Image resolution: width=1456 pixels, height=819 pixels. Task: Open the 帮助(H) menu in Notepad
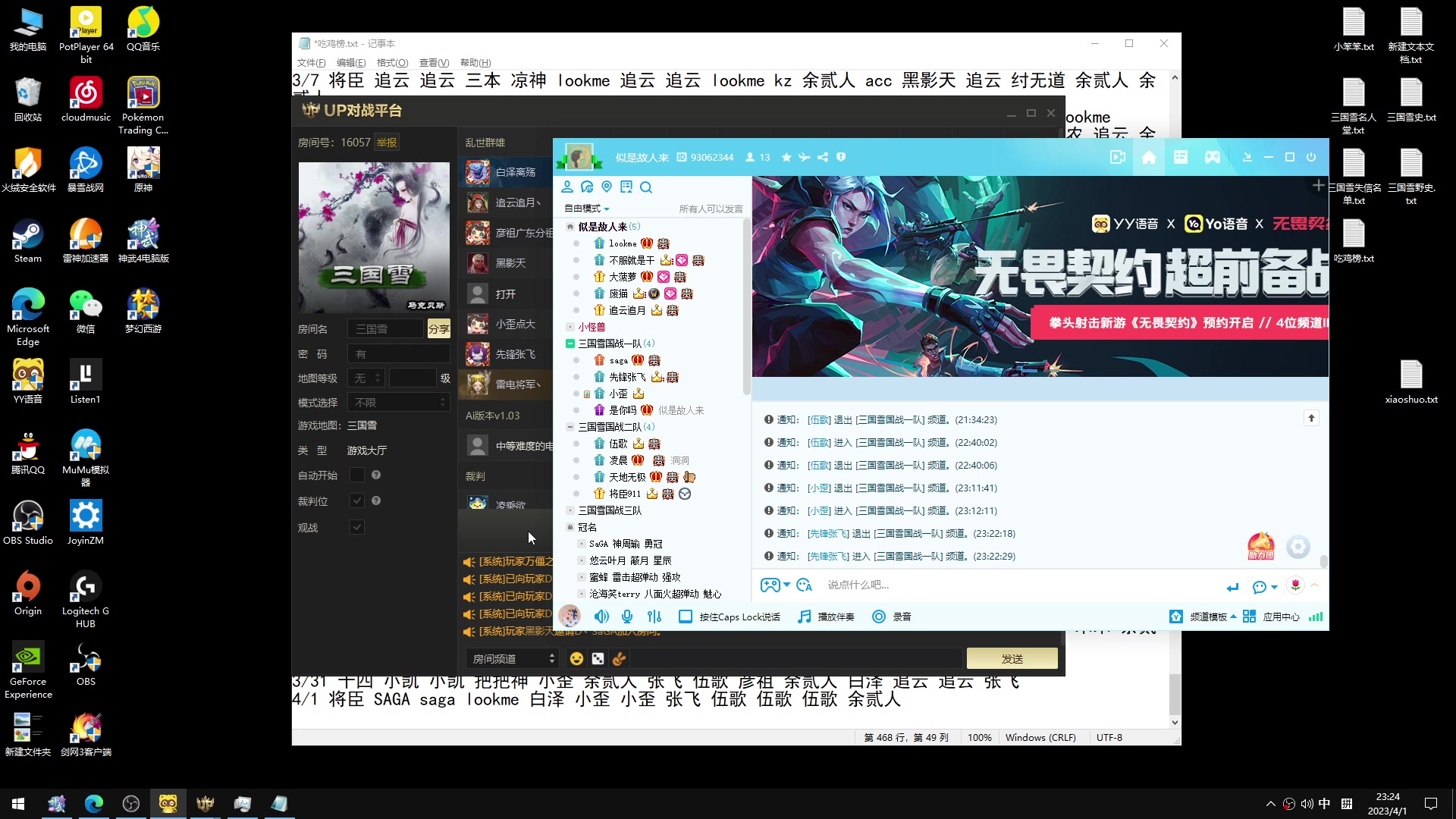[x=477, y=63]
